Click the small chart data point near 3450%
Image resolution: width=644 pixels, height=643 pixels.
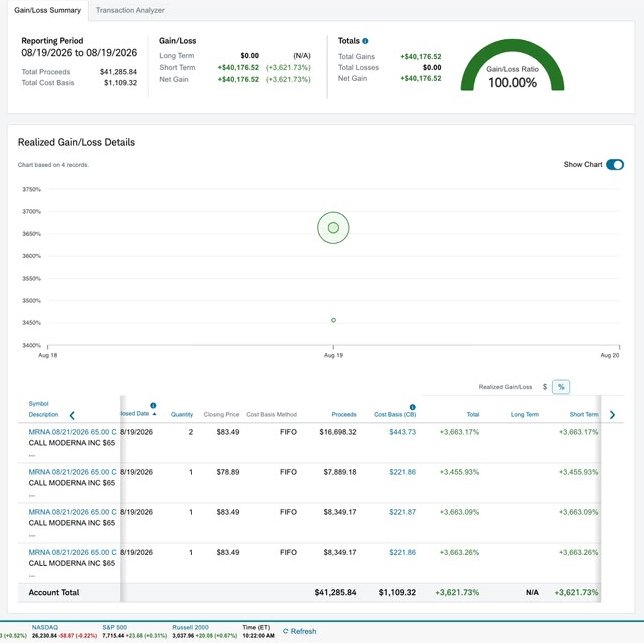pyautogui.click(x=333, y=320)
